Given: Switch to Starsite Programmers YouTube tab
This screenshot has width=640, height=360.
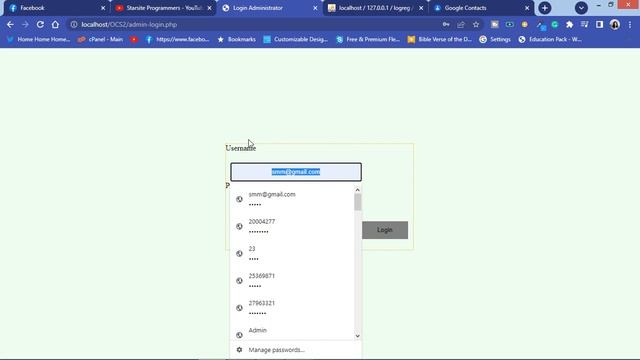Looking at the screenshot, I should [163, 8].
